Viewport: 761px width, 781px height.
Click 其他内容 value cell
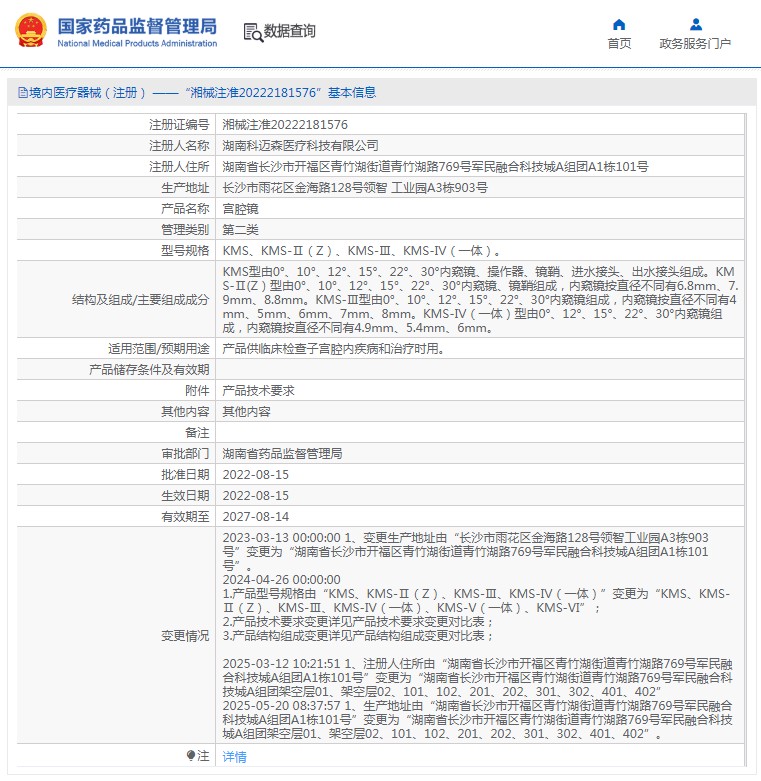click(x=247, y=411)
